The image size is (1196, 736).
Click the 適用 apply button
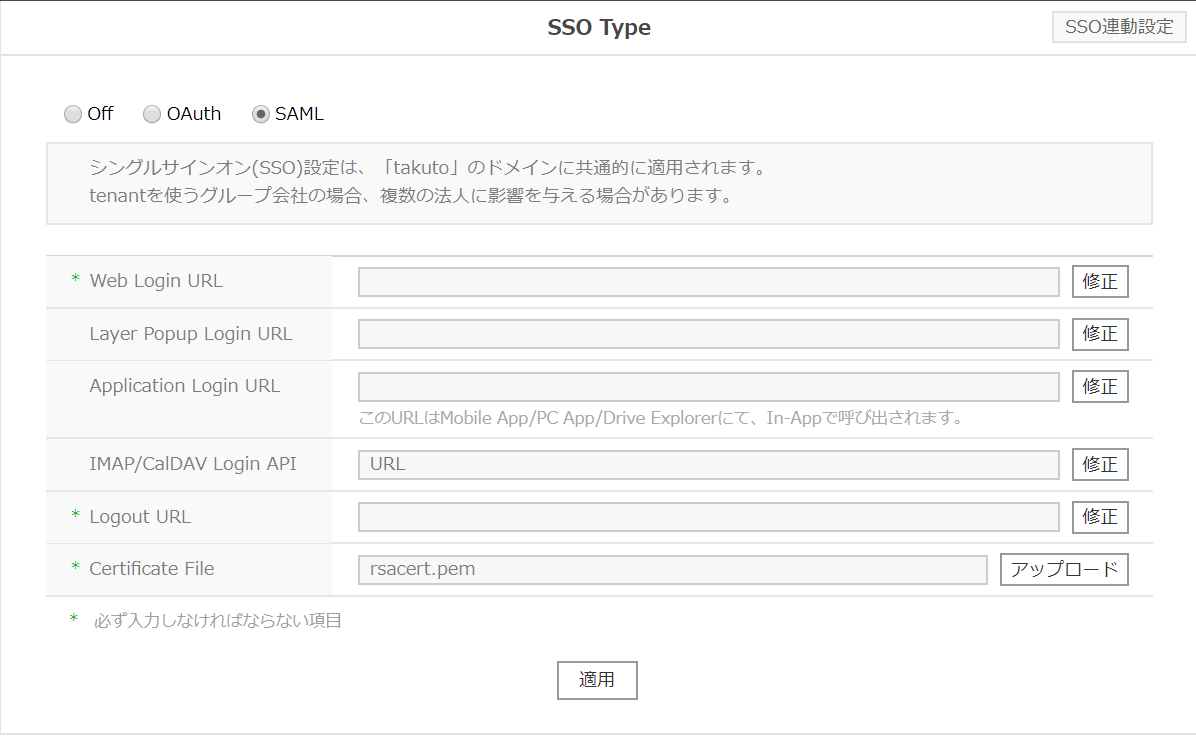coord(597,681)
